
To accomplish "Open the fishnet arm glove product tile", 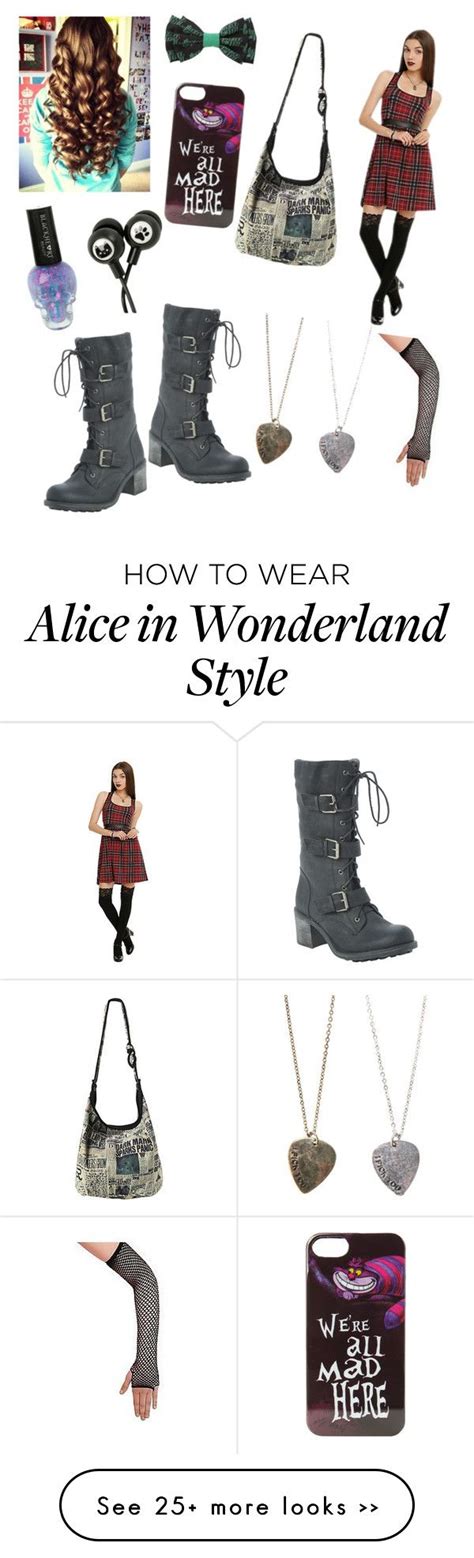I will (118, 1335).
